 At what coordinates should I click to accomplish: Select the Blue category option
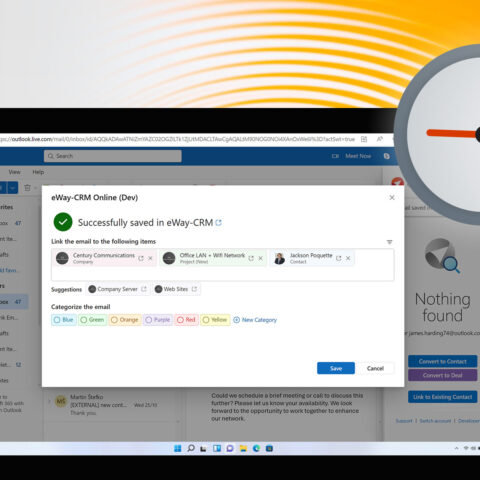[x=64, y=320]
